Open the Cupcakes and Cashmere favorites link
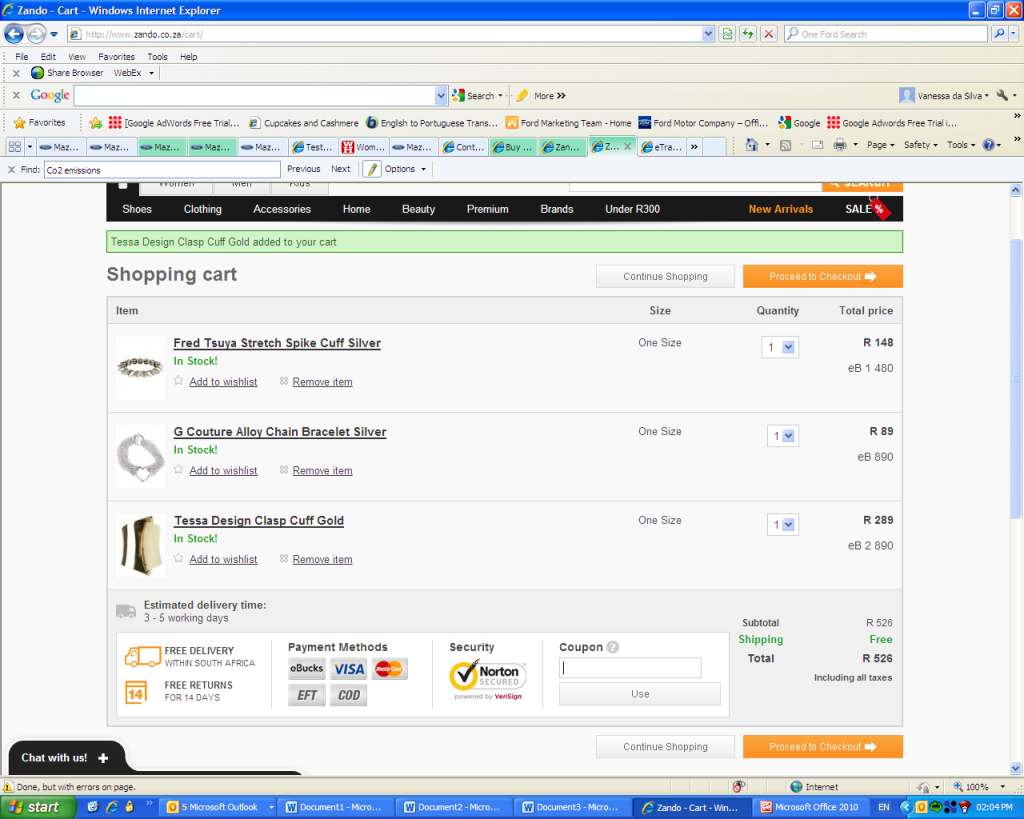Screen dimensions: 1024x819 (x=304, y=123)
